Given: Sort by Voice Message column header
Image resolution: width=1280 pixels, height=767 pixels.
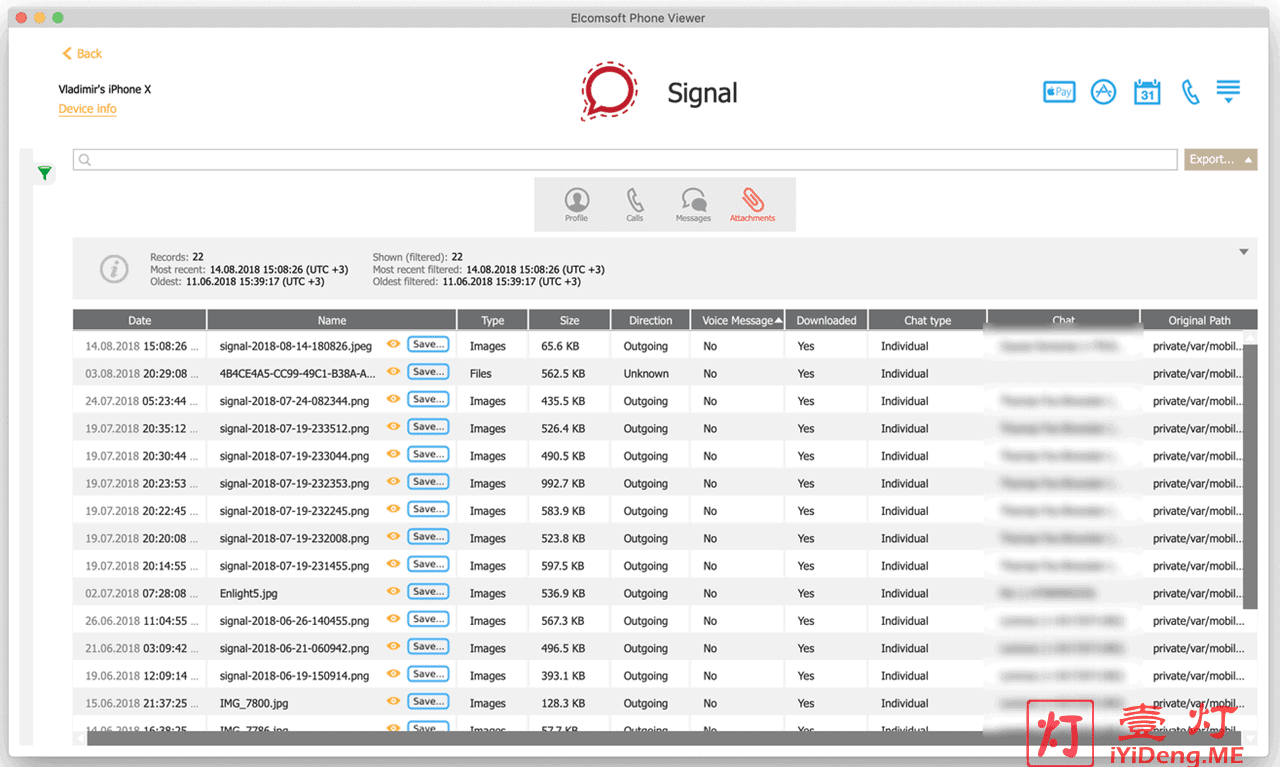Looking at the screenshot, I should pyautogui.click(x=738, y=320).
